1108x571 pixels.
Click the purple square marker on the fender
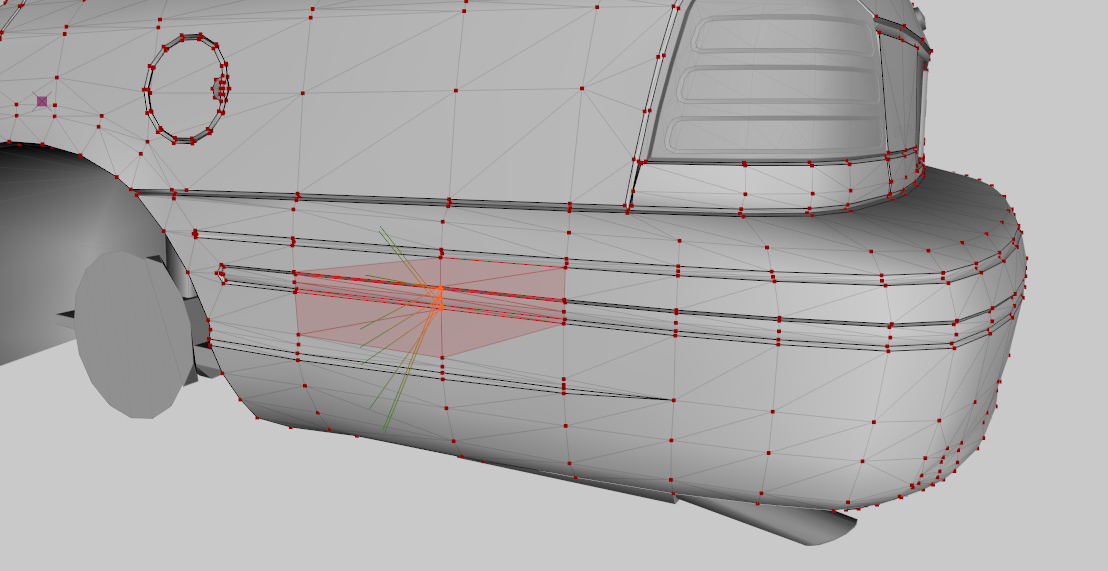[x=42, y=101]
